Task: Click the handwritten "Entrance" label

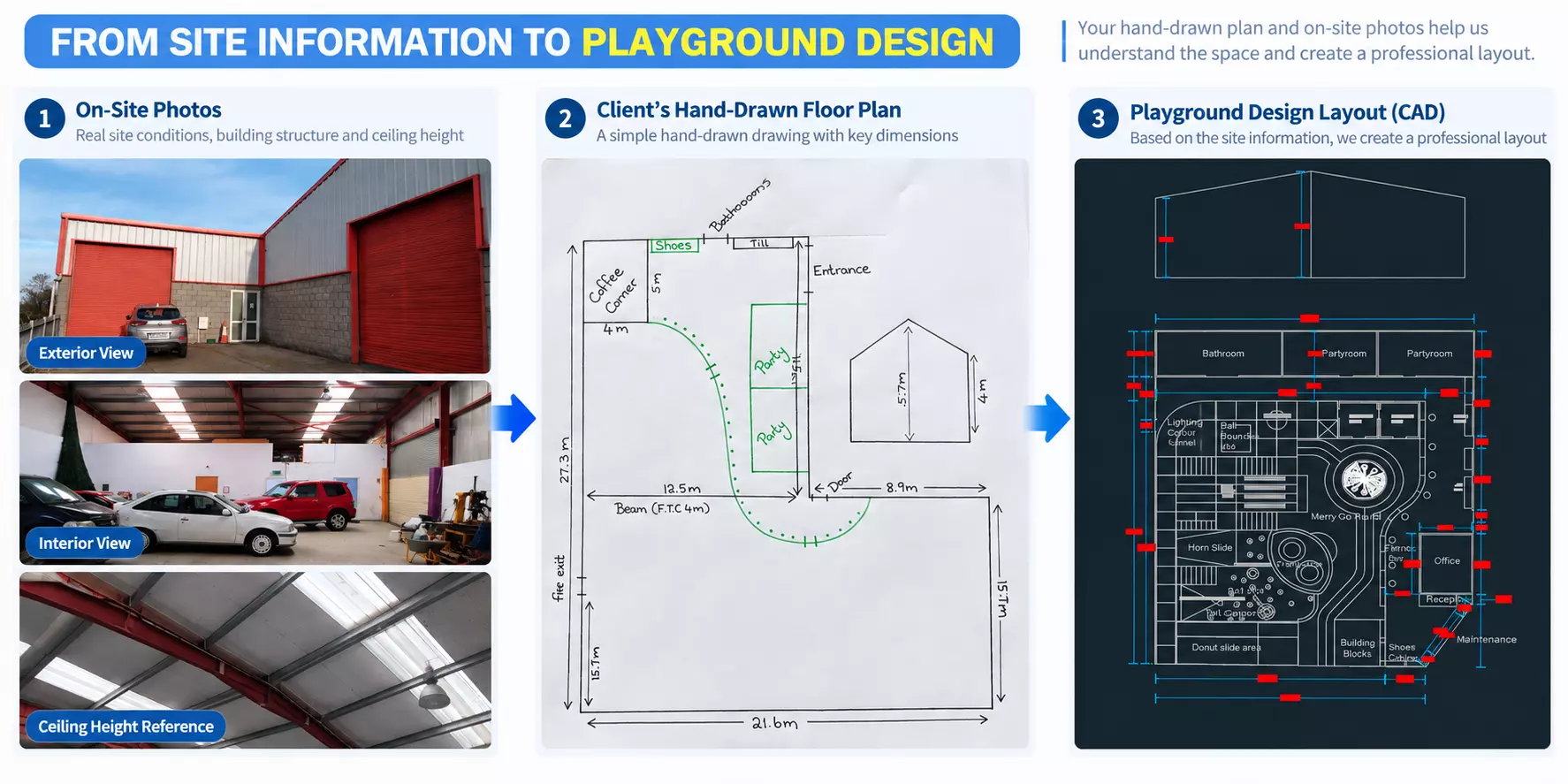Action: (x=841, y=270)
